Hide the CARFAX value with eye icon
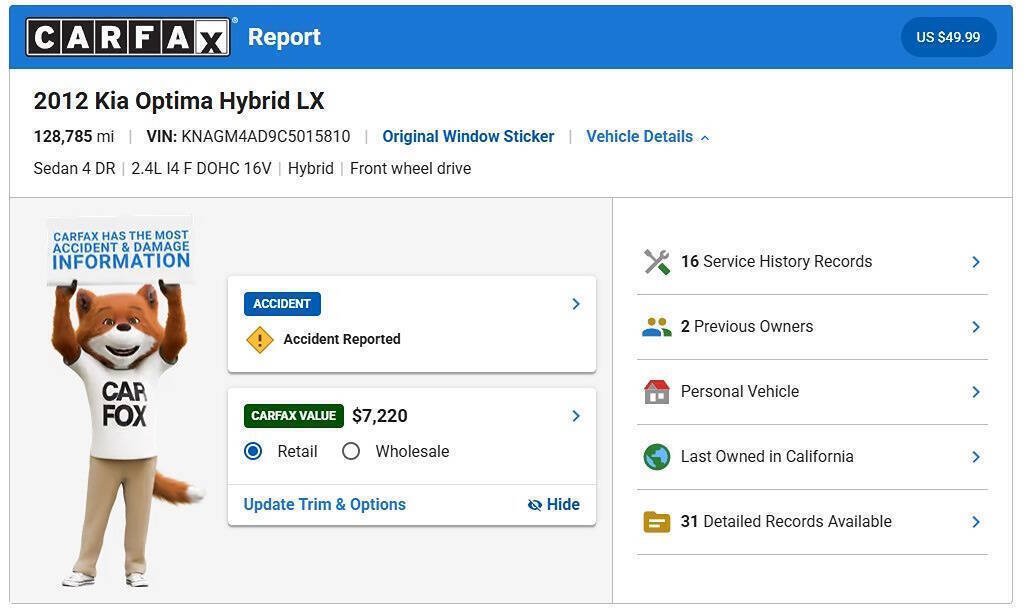This screenshot has height=610, width=1032. 554,505
